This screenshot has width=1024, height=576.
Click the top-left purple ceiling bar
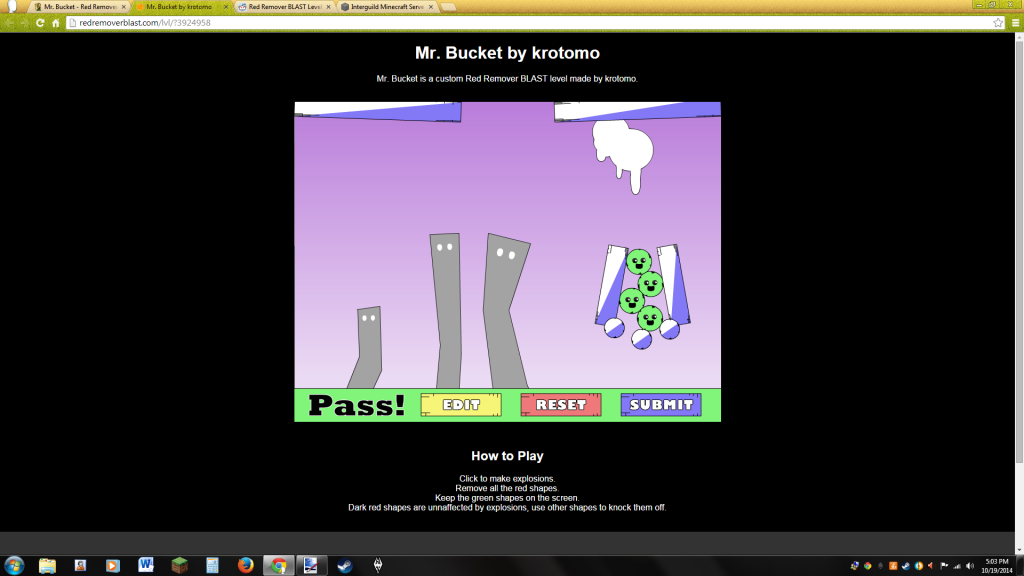[x=378, y=112]
